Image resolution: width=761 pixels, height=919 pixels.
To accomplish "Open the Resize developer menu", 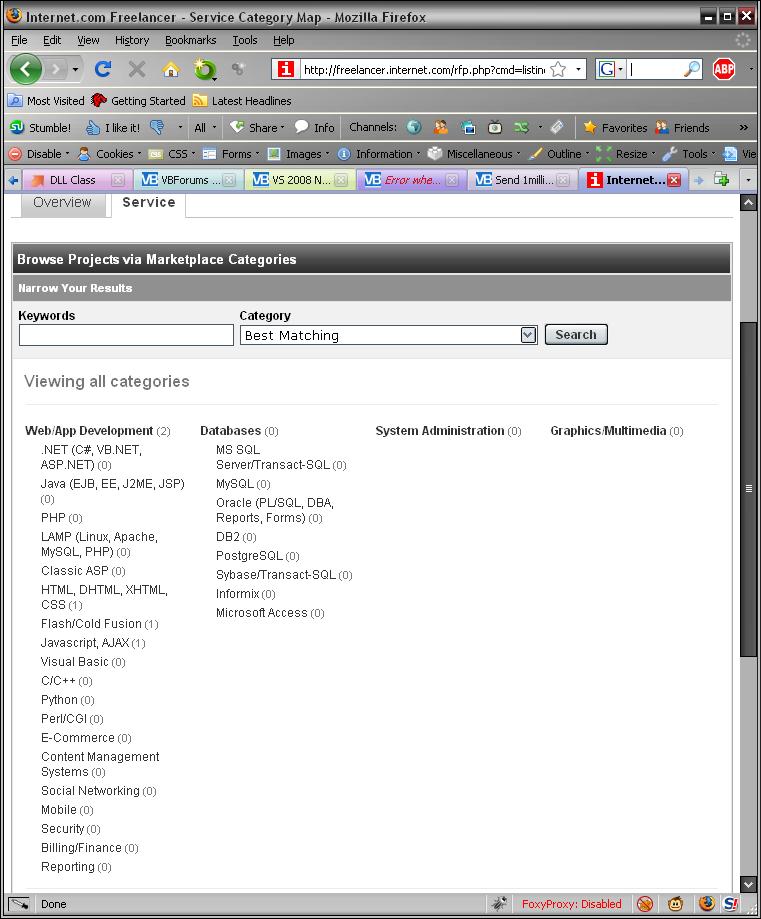I will 626,154.
